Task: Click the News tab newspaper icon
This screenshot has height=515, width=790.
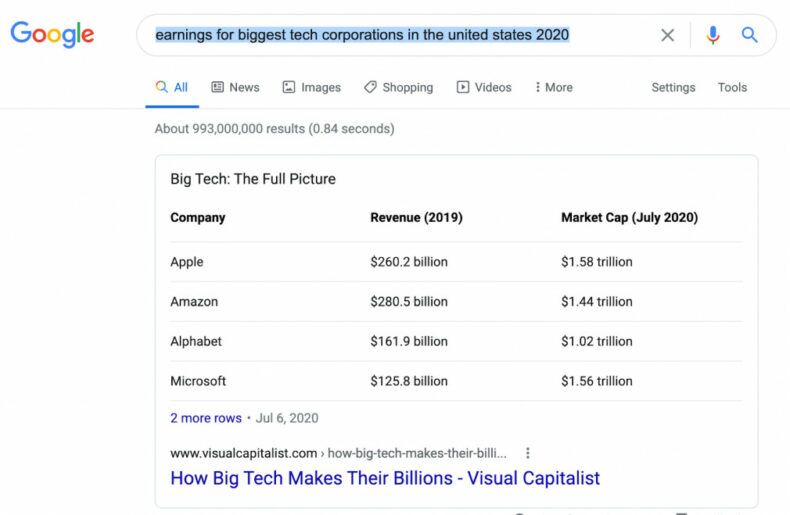Action: click(218, 87)
